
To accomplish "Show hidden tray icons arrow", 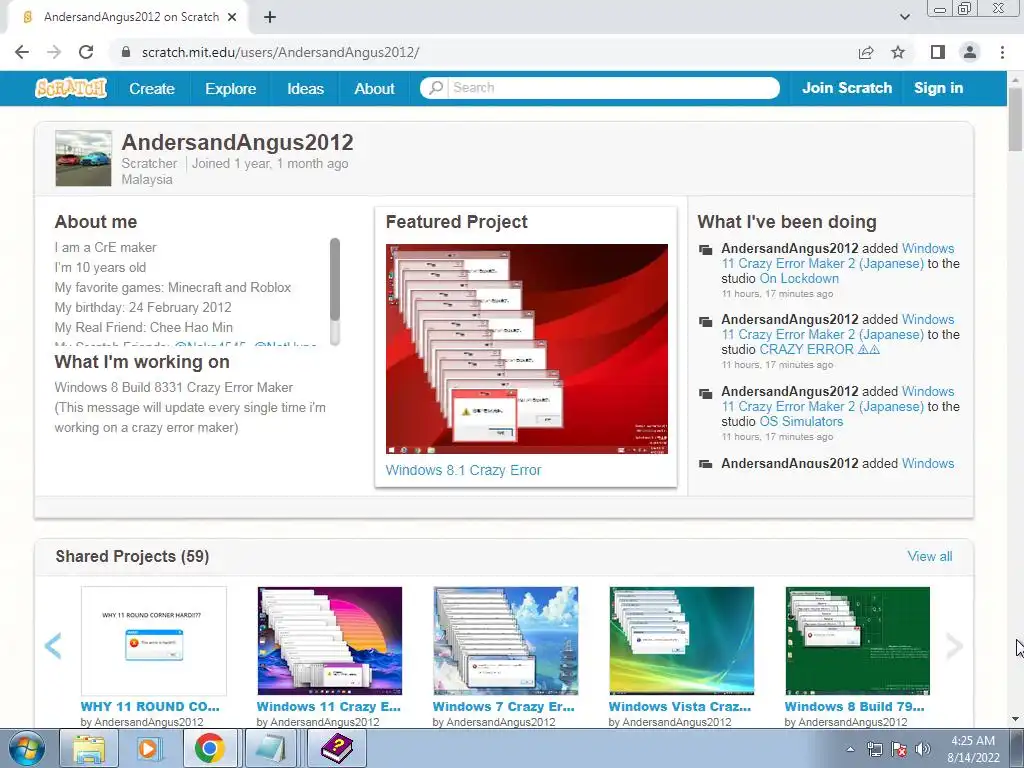I will point(850,749).
